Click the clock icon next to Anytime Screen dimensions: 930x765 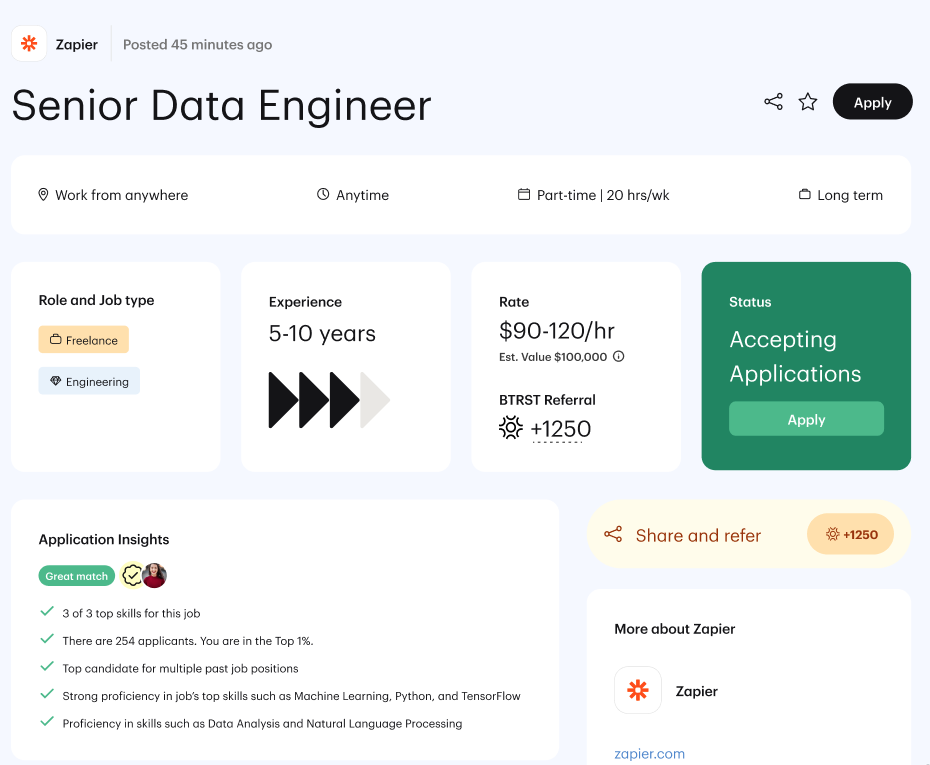(x=323, y=194)
